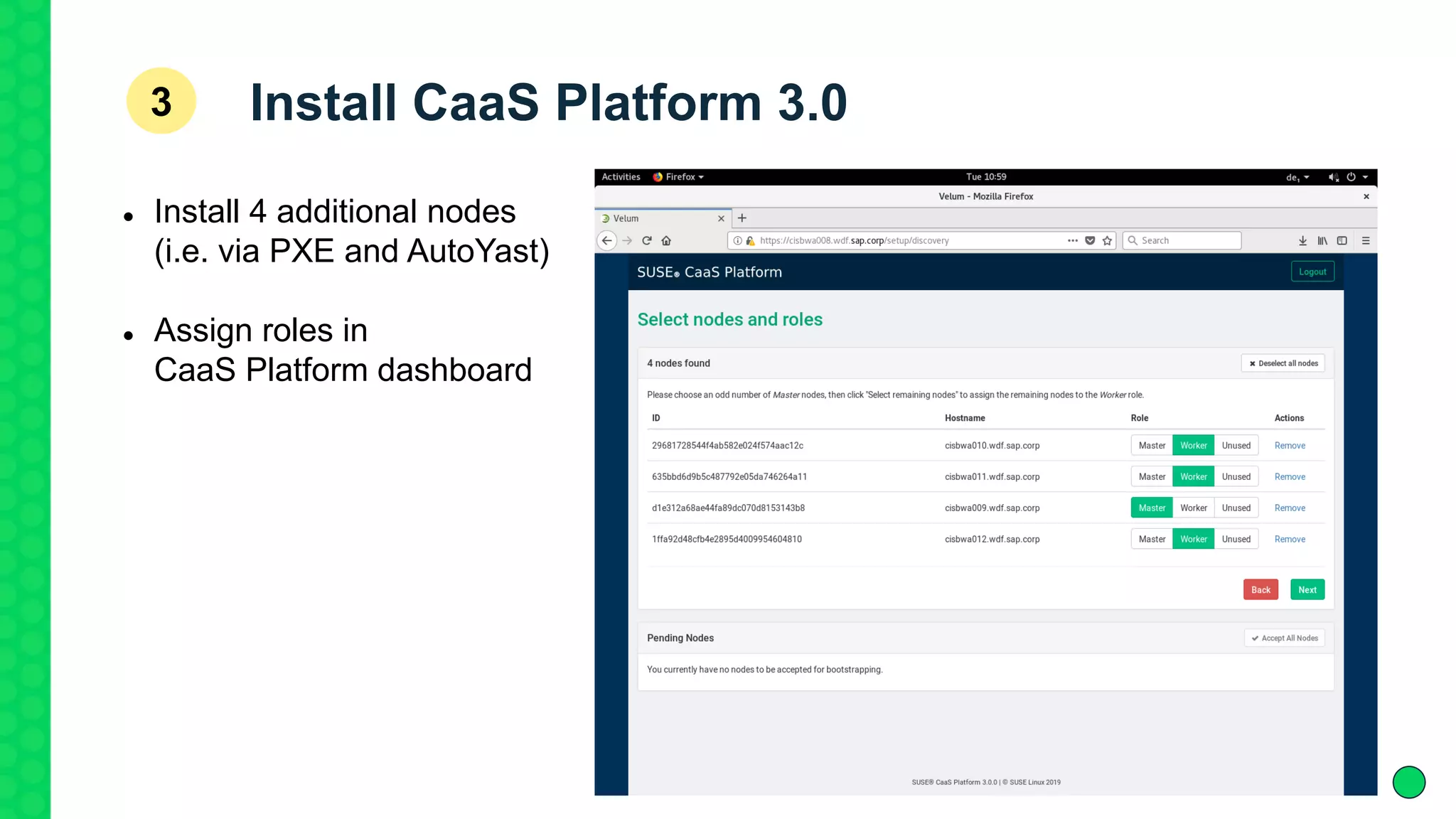Open the Firefox library icon
1456x819 pixels.
coord(1322,240)
